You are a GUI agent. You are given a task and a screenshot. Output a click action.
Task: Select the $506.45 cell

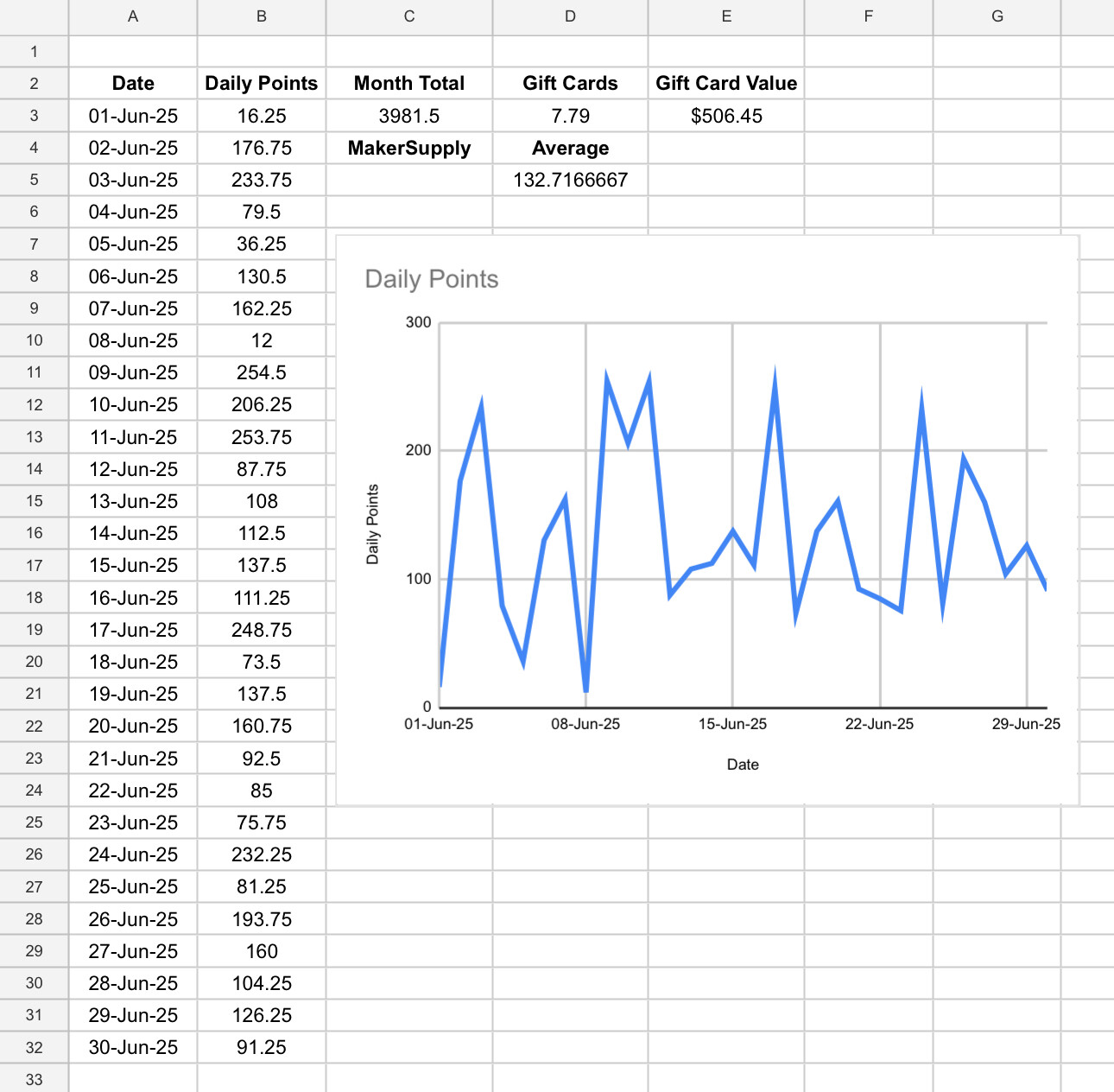tap(726, 116)
